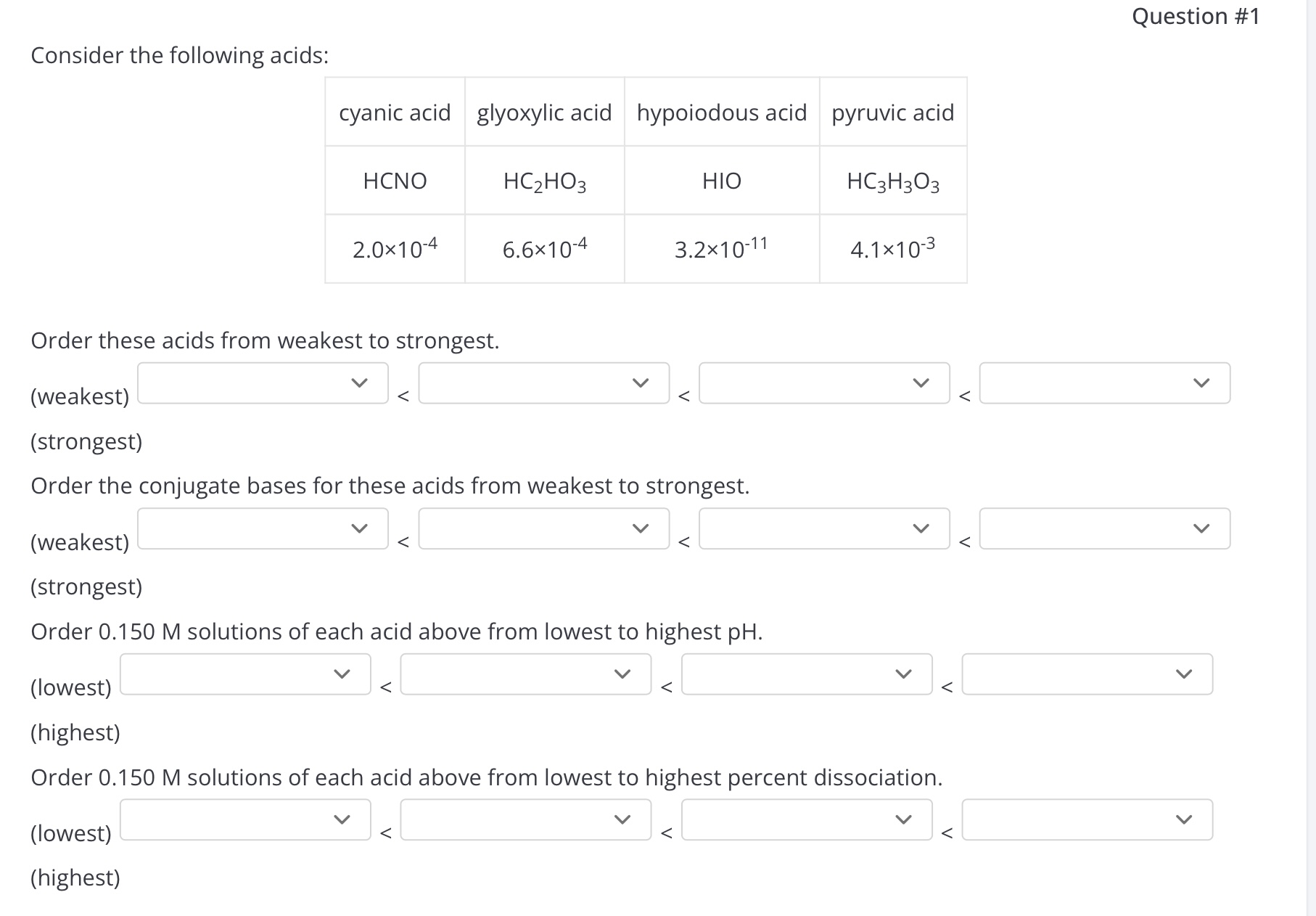Open the strongest conjugate base dropdown
The height and width of the screenshot is (916, 1316).
pos(1103,529)
